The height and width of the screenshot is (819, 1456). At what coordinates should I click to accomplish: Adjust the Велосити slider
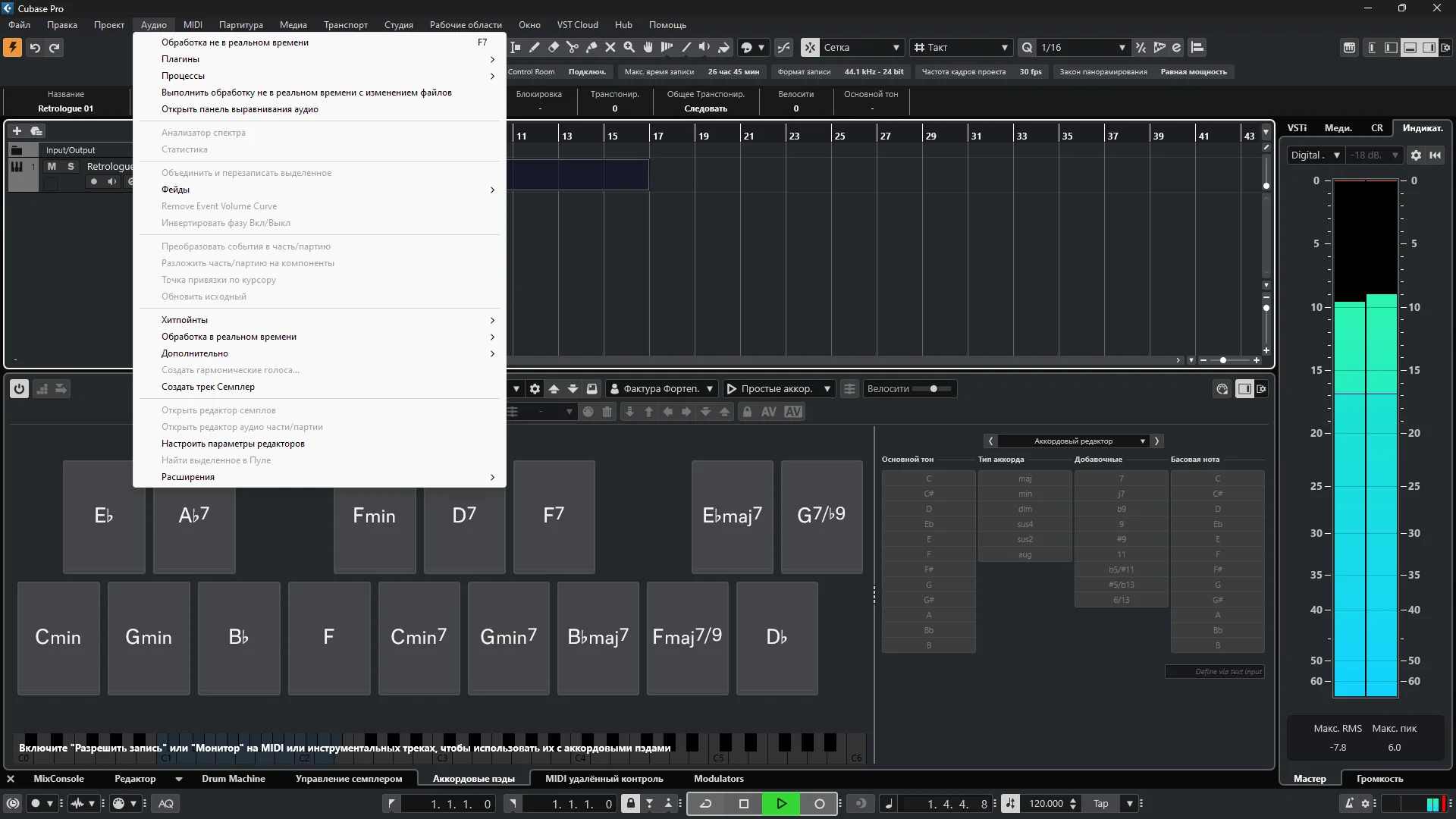[x=934, y=389]
